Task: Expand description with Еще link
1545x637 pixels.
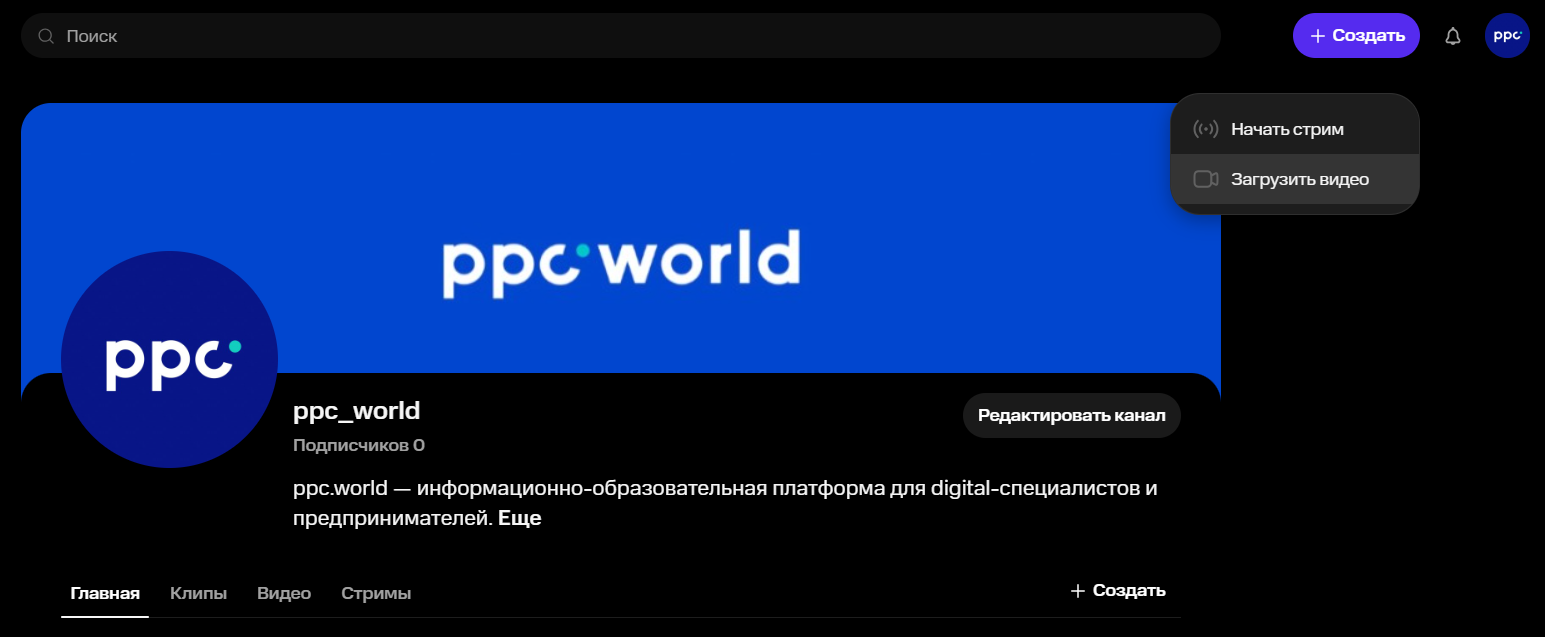Action: (x=520, y=519)
